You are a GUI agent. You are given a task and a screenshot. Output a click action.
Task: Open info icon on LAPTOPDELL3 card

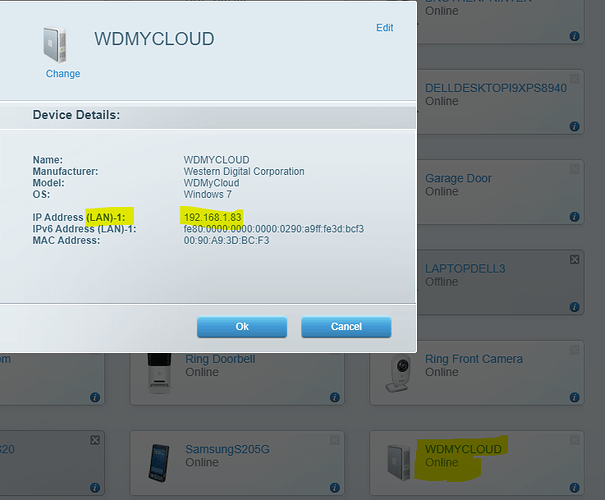575,307
